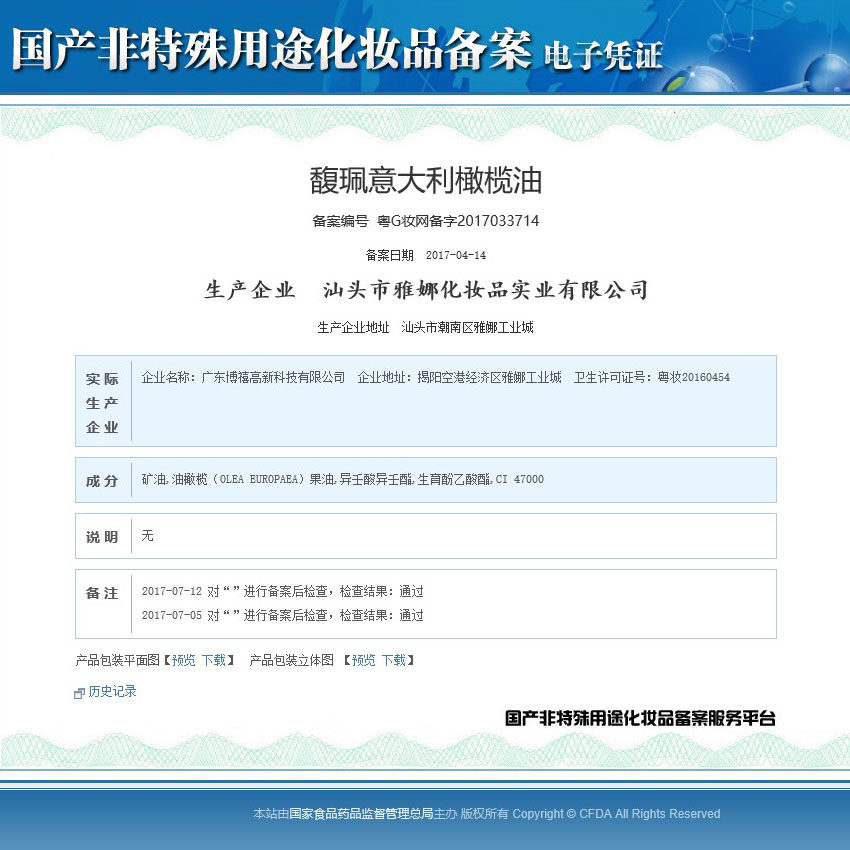Image resolution: width=850 pixels, height=850 pixels.
Task: Click manufacturer address 汕头市潮南区雅娜工业城
Action: point(467,327)
